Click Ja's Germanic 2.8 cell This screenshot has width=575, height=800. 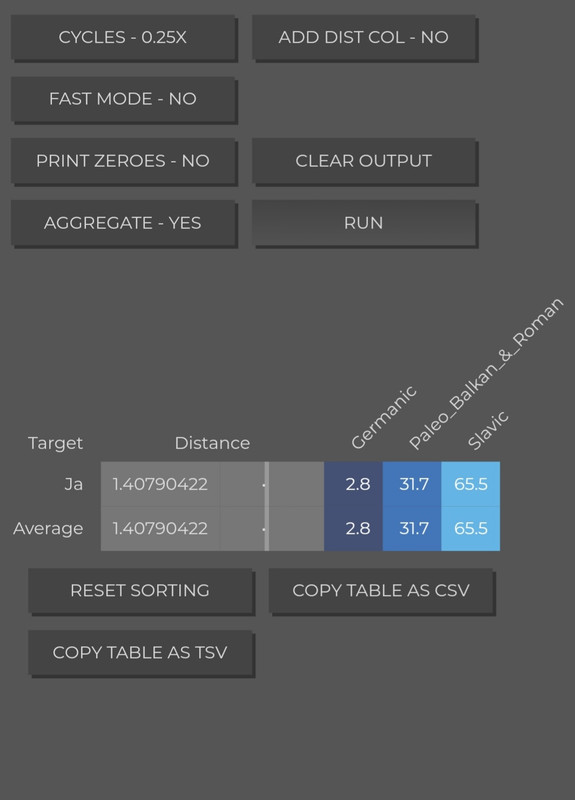[x=353, y=484]
